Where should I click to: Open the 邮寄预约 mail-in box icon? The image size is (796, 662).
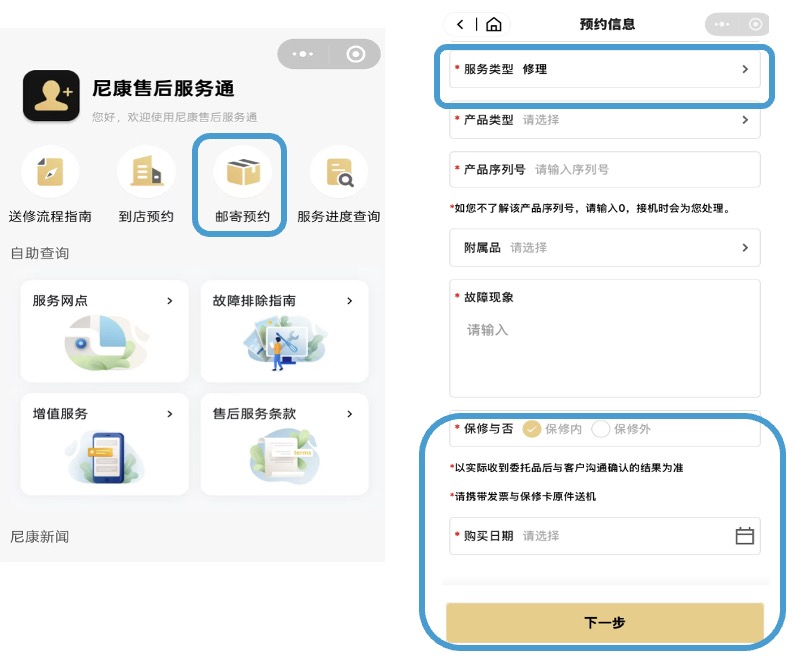tap(242, 173)
